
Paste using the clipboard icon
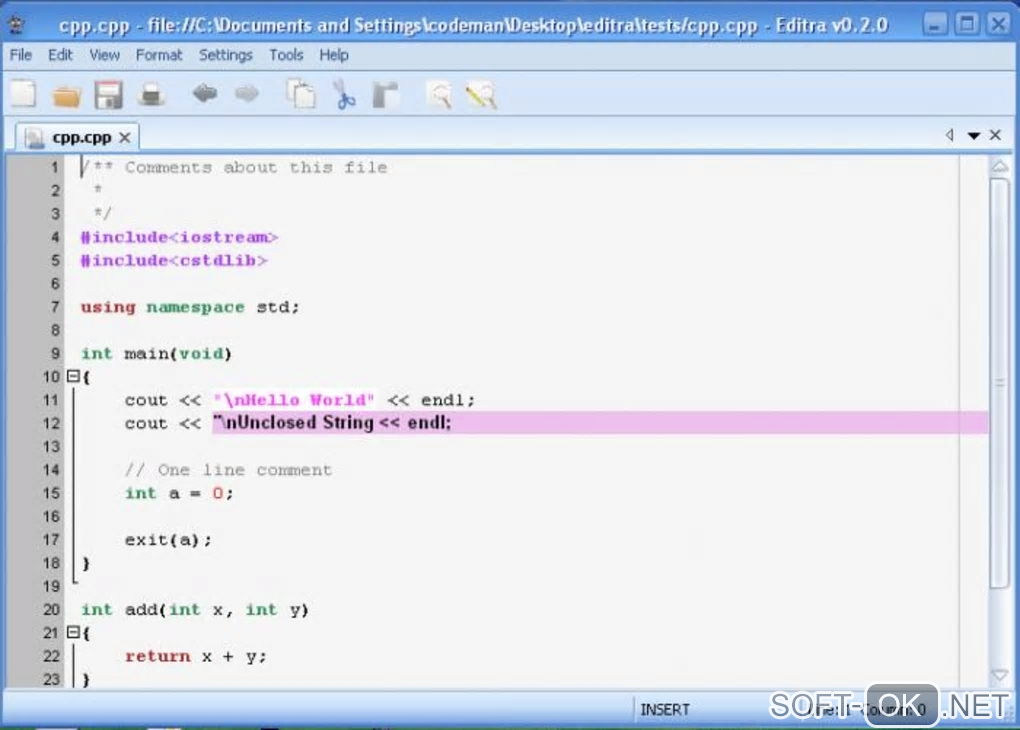(386, 95)
